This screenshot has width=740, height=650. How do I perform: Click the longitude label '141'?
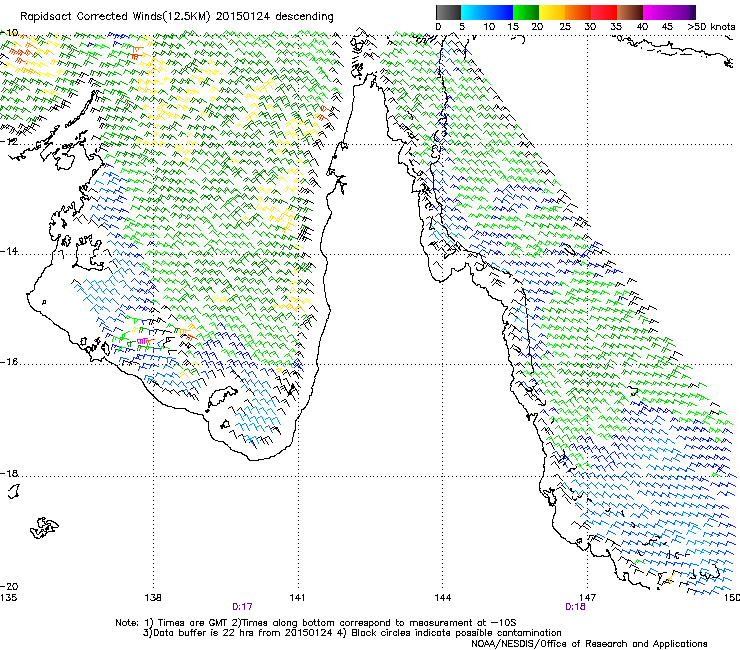(x=297, y=598)
